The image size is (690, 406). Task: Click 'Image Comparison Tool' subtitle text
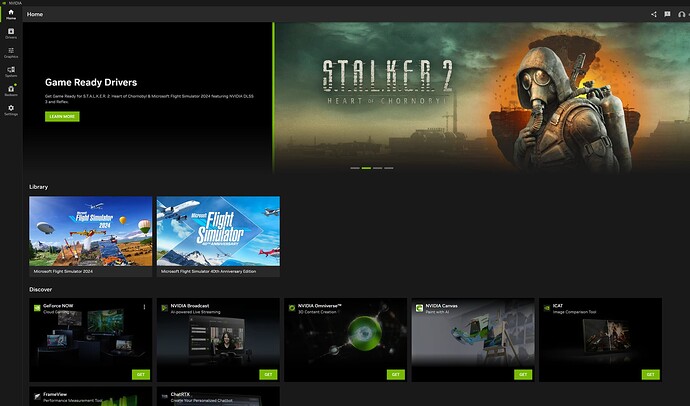click(x=574, y=312)
